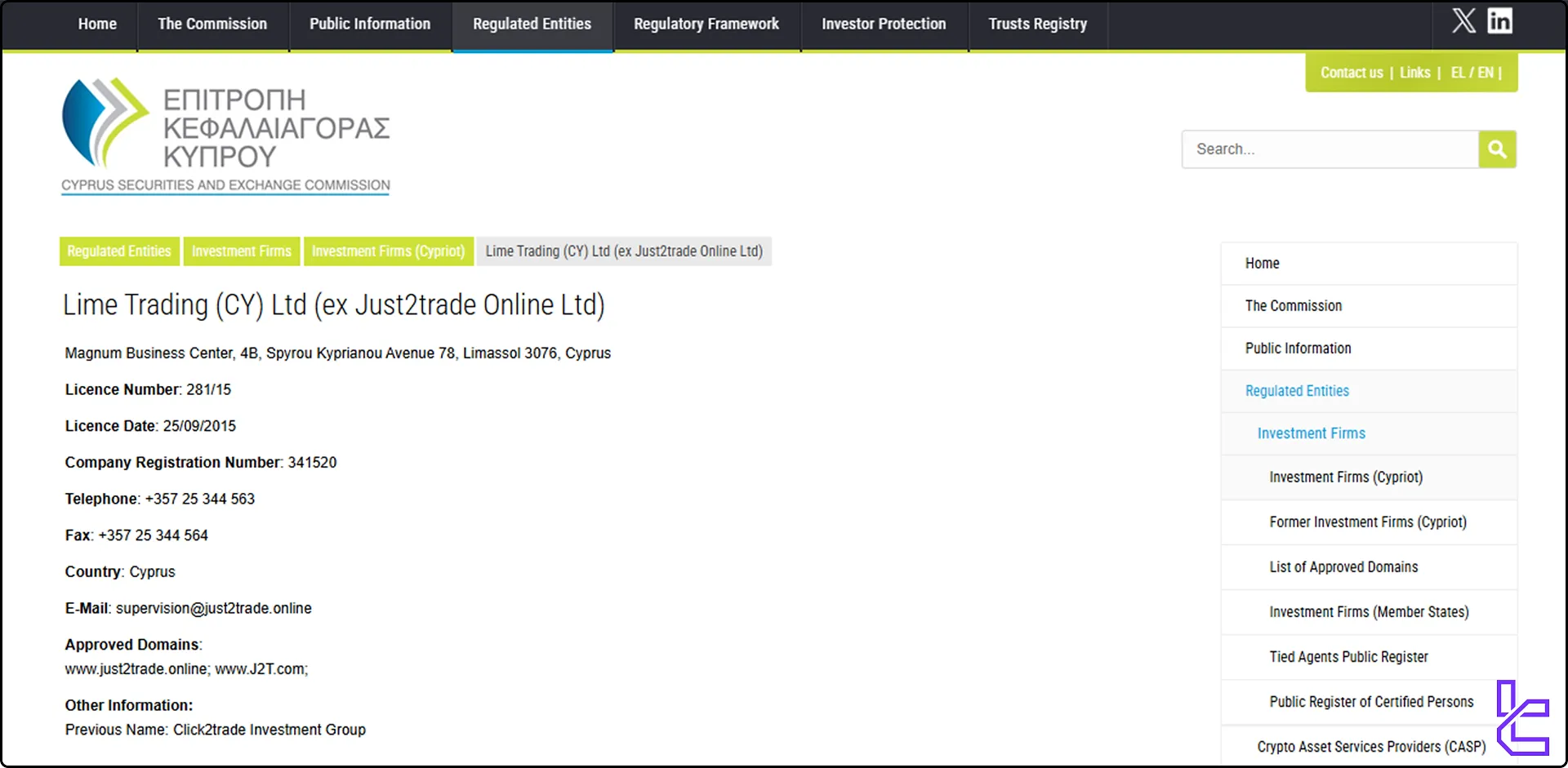Open Public Information top menu
Image resolution: width=1568 pixels, height=768 pixels.
tap(370, 24)
